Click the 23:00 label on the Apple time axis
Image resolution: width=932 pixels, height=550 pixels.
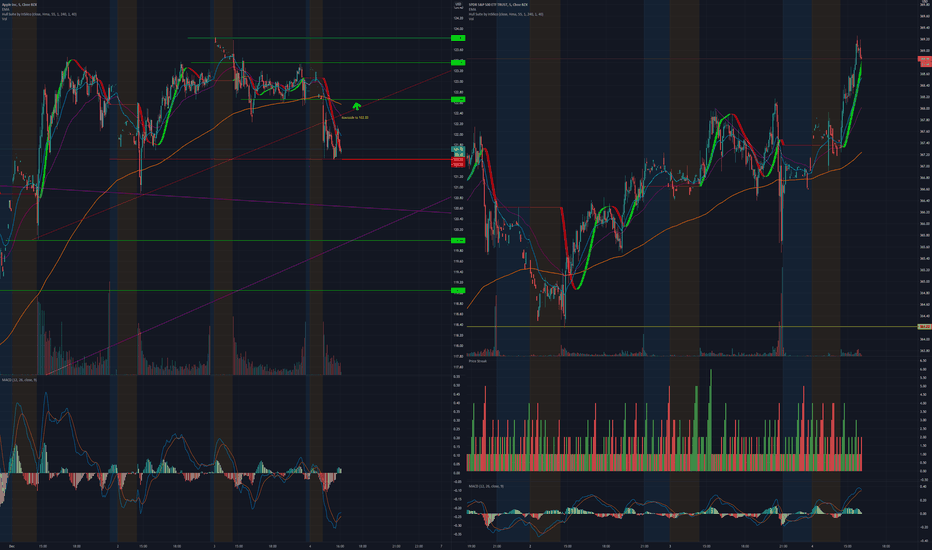click(x=418, y=546)
